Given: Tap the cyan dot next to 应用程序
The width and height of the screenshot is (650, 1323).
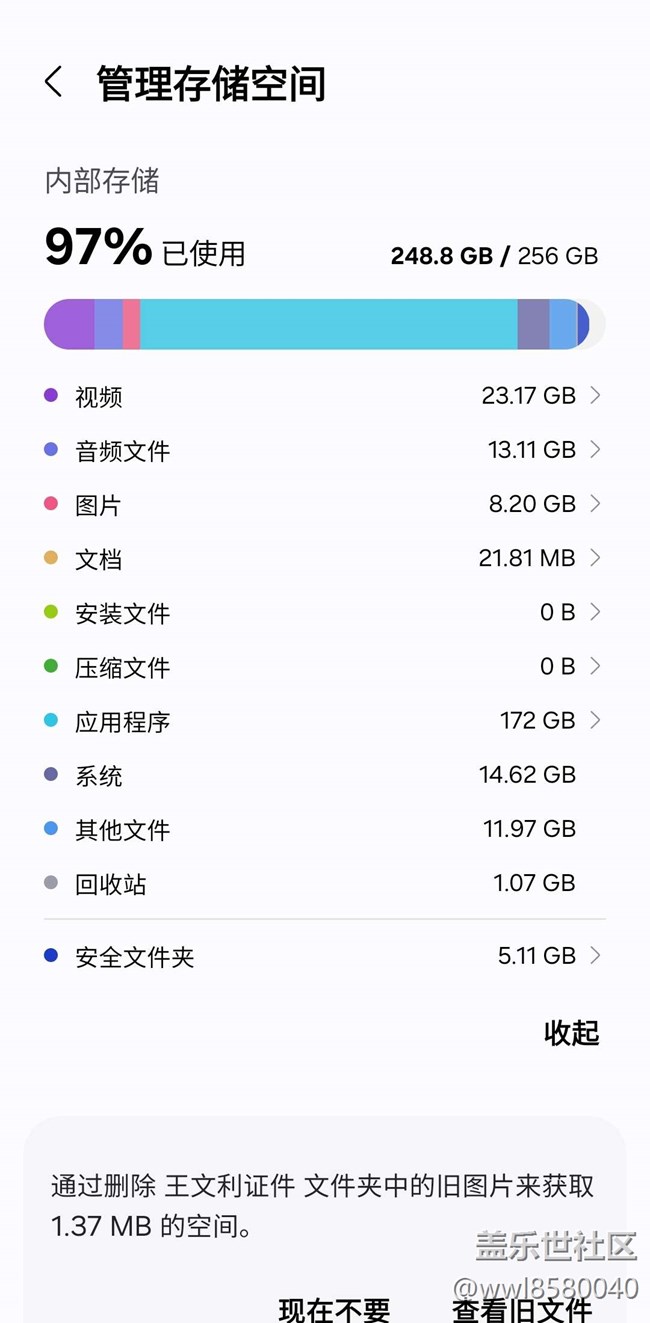Looking at the screenshot, I should (51, 720).
